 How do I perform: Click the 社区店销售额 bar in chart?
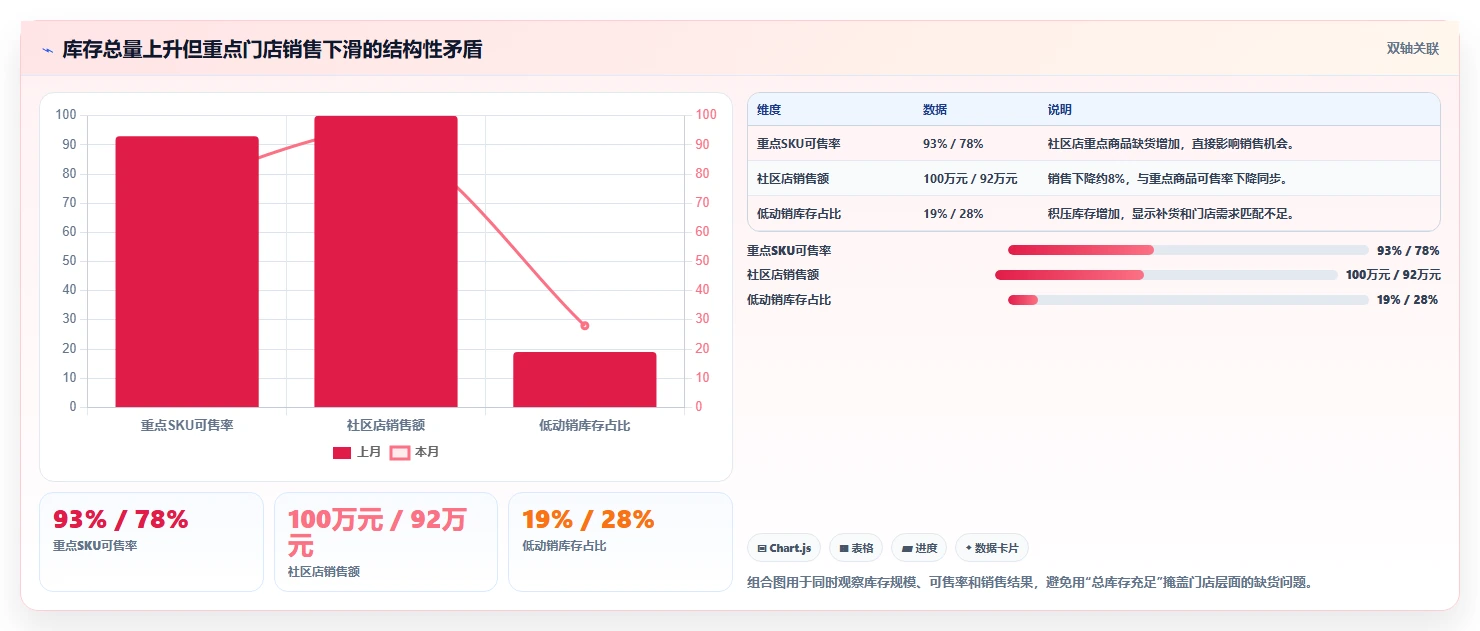[x=386, y=261]
